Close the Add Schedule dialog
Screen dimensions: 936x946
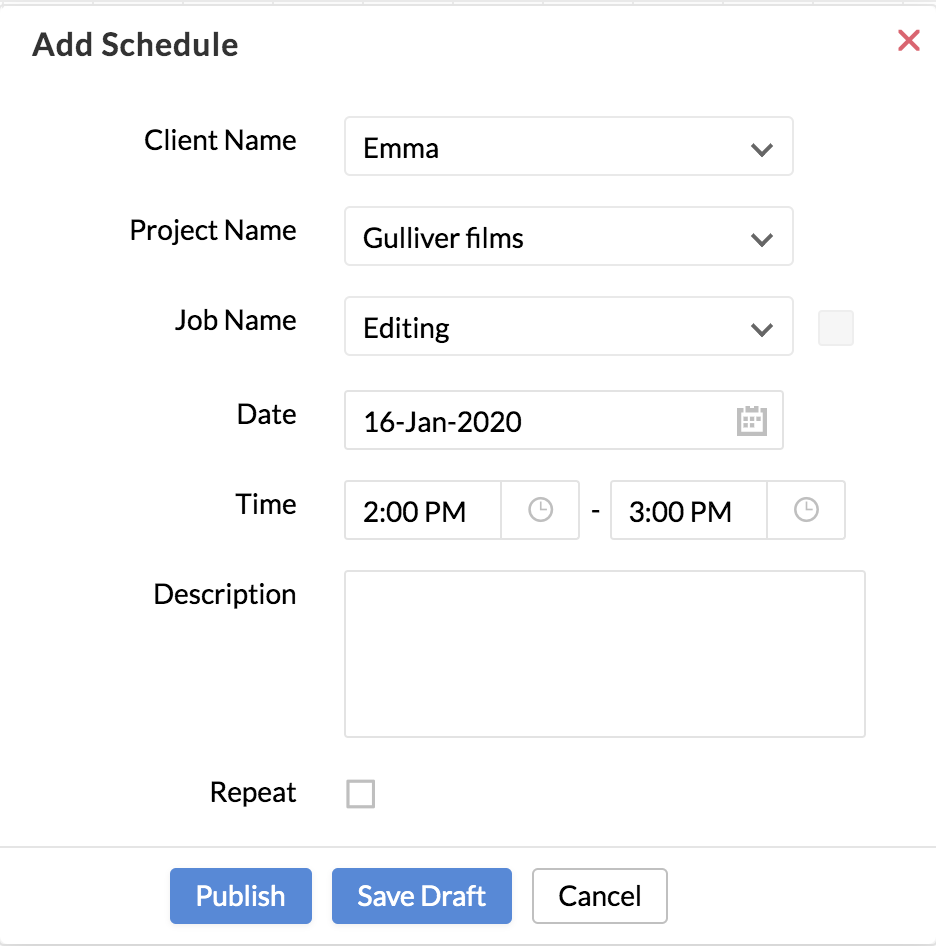pyautogui.click(x=908, y=41)
